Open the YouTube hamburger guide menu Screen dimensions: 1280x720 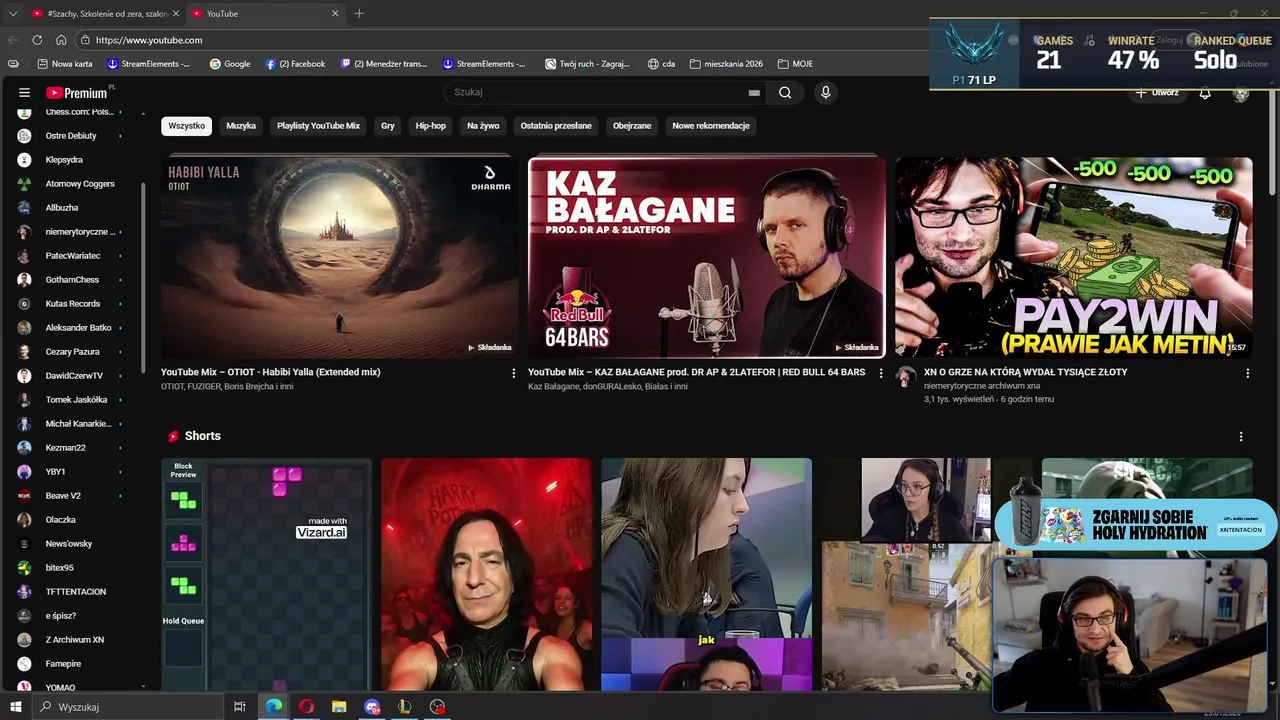tap(24, 93)
